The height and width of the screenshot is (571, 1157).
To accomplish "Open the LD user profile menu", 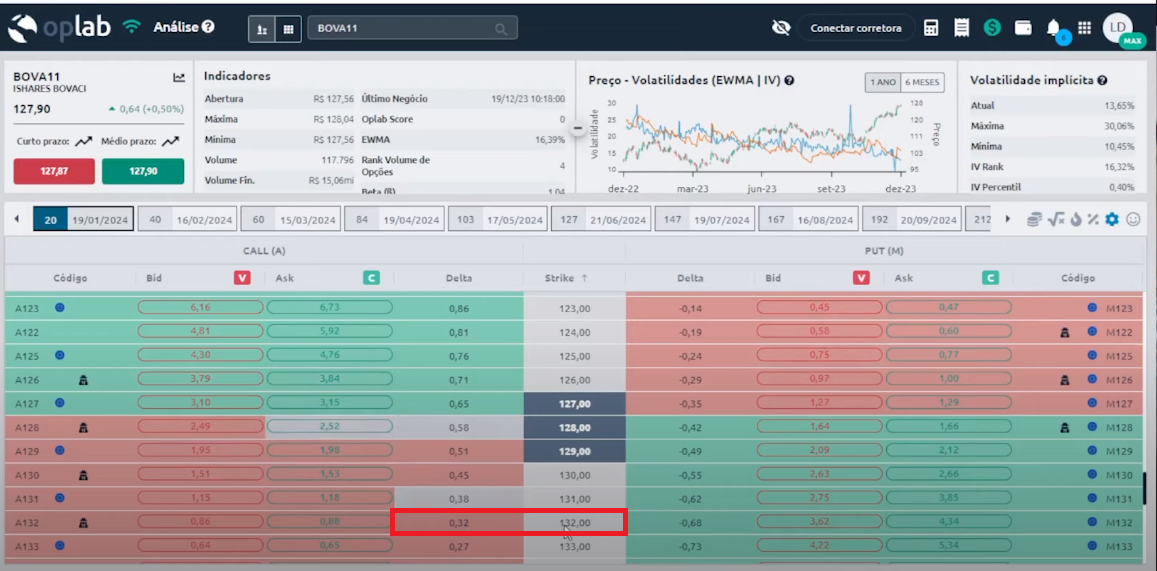I will click(1118, 28).
